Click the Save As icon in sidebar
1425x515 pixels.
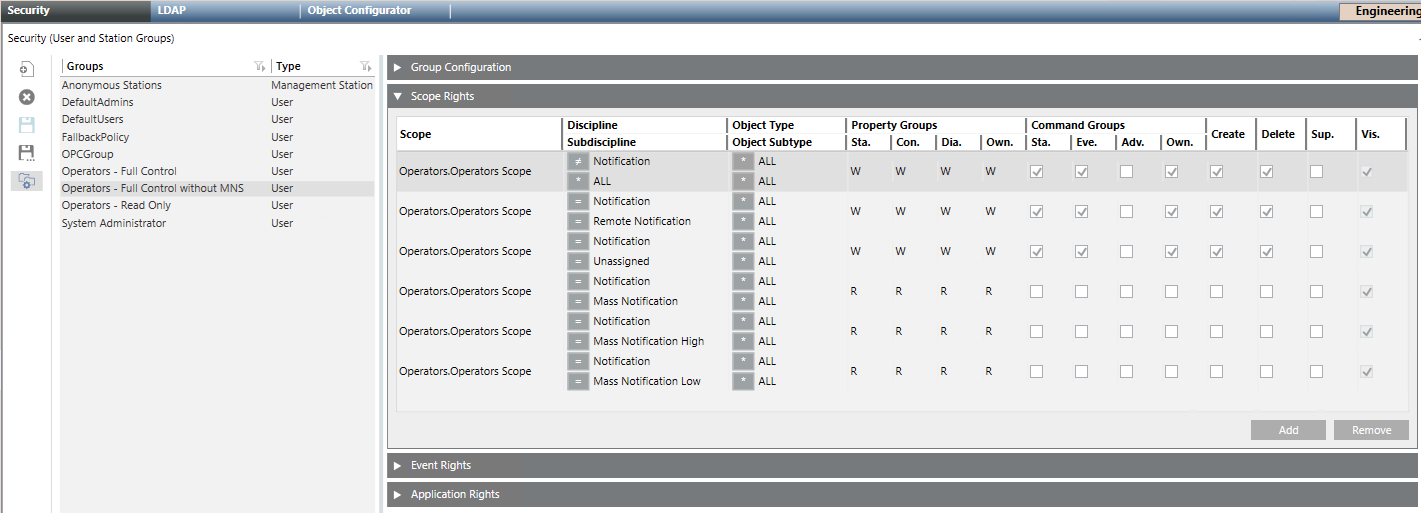[x=27, y=153]
